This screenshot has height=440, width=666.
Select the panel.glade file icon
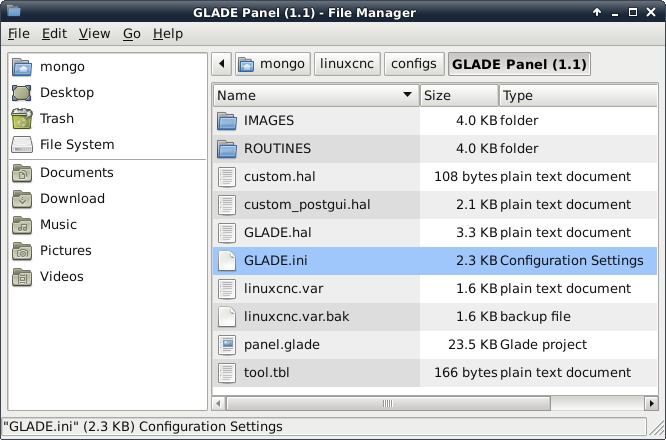click(227, 345)
